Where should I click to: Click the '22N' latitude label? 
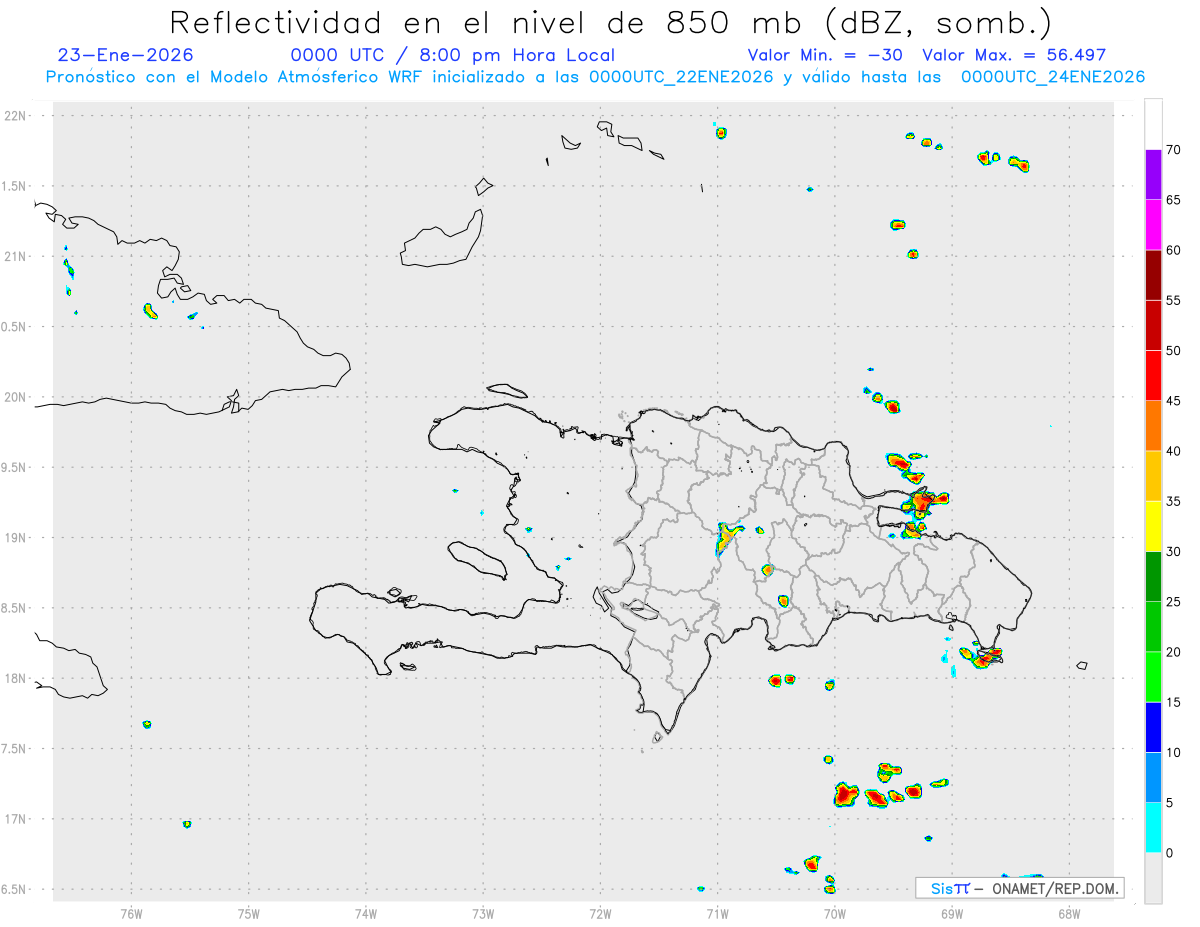tap(16, 116)
